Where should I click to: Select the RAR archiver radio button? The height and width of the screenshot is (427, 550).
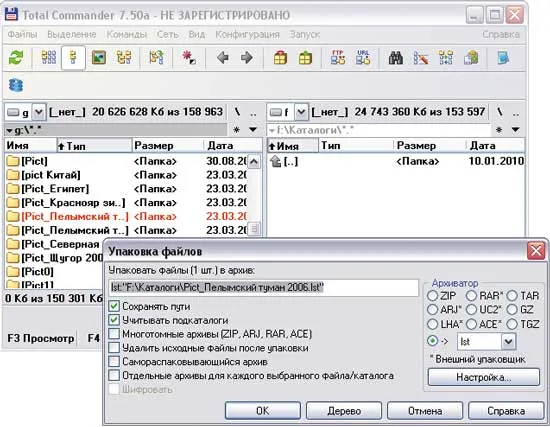tap(471, 295)
